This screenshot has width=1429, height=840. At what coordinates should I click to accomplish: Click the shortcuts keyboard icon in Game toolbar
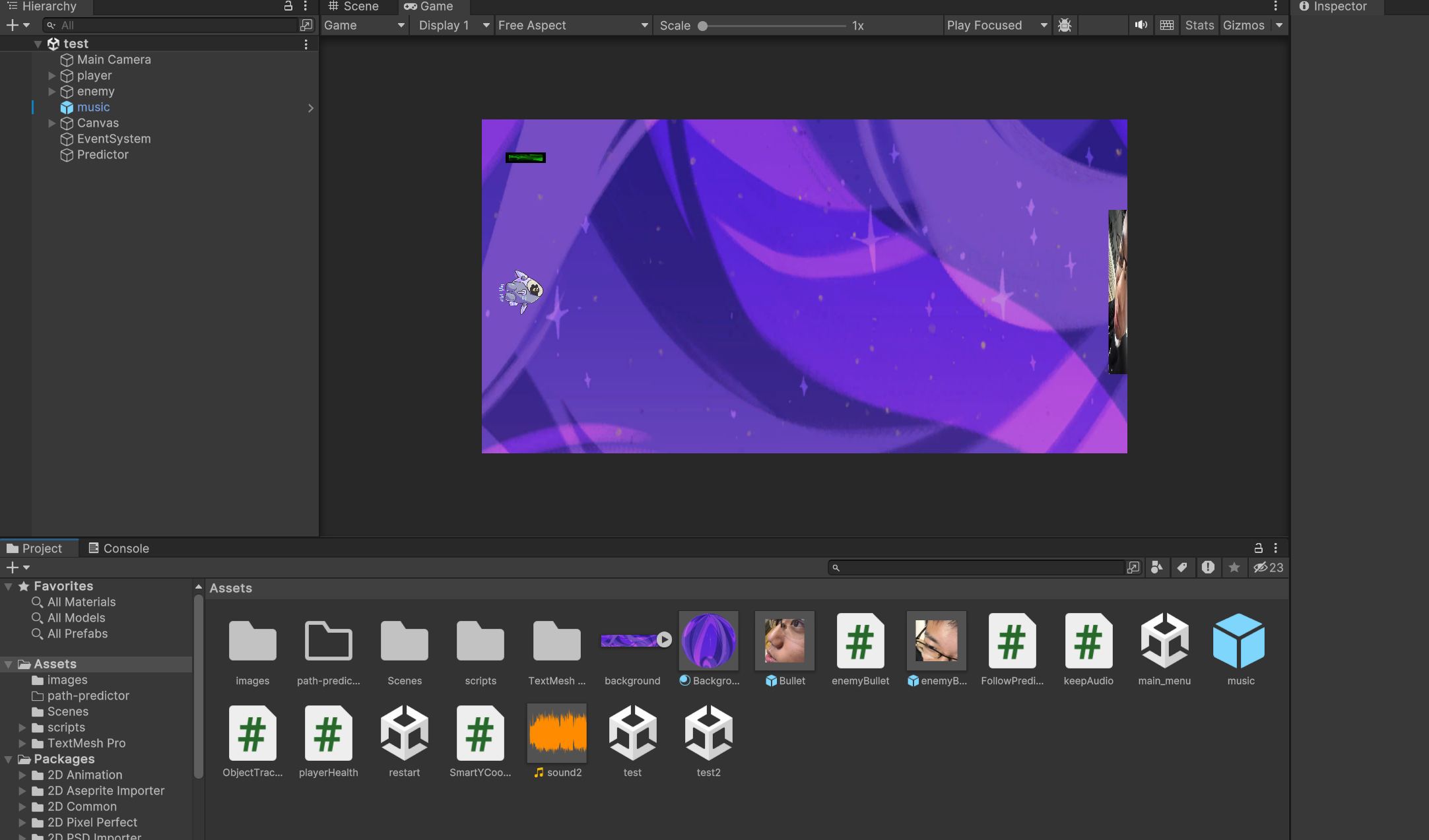tap(1166, 25)
